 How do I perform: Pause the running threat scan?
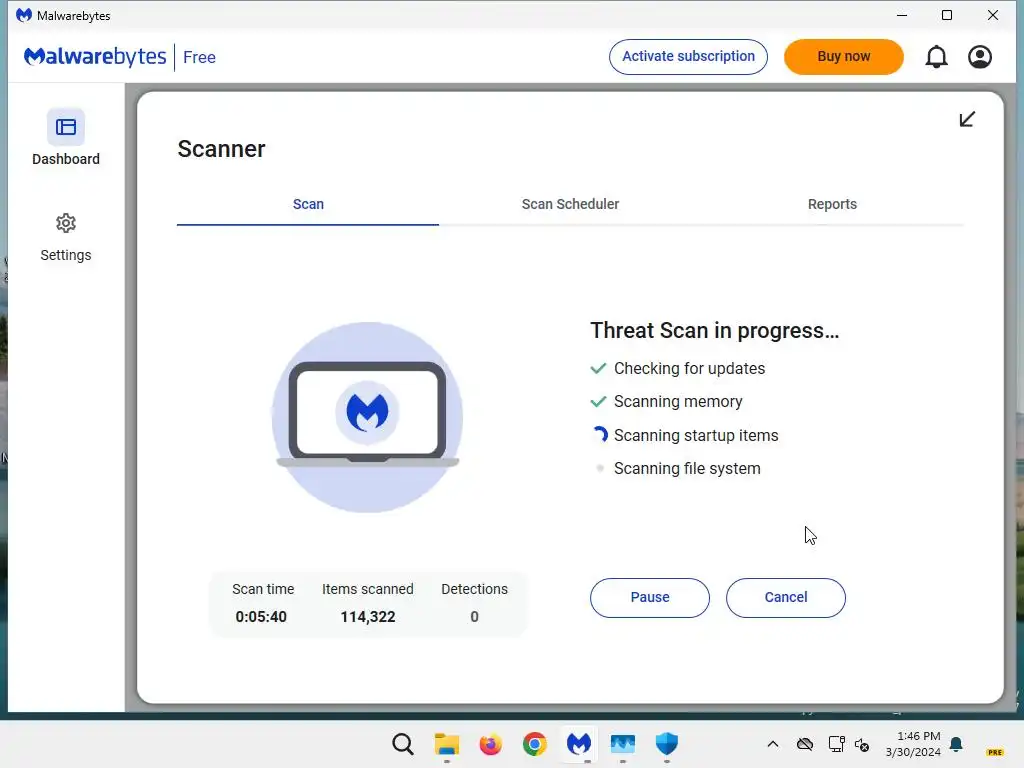tap(650, 598)
